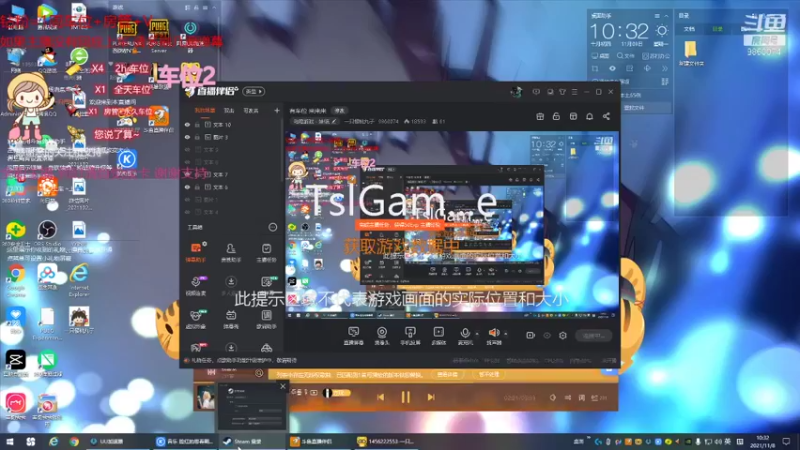Image resolution: width=800 pixels, height=450 pixels.
Task: Toggle the lock on layer 文本 10
Action: (197, 124)
